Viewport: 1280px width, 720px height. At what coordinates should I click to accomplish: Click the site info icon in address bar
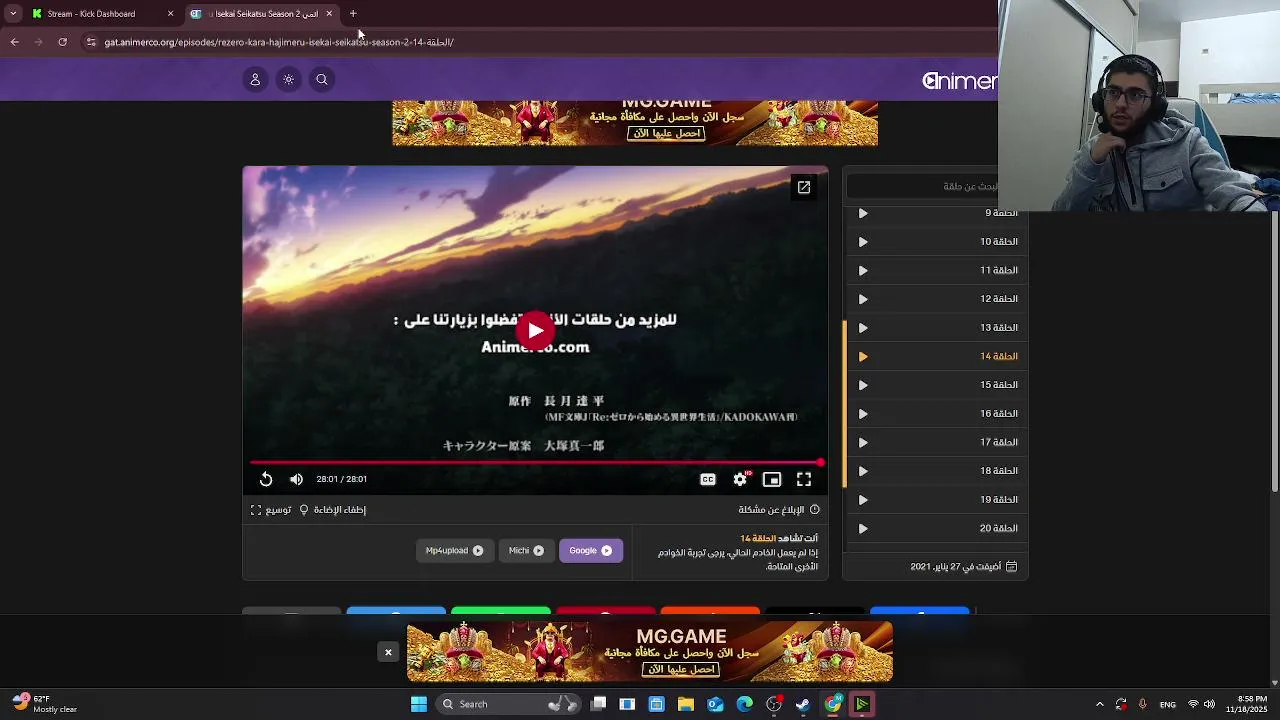tap(91, 42)
